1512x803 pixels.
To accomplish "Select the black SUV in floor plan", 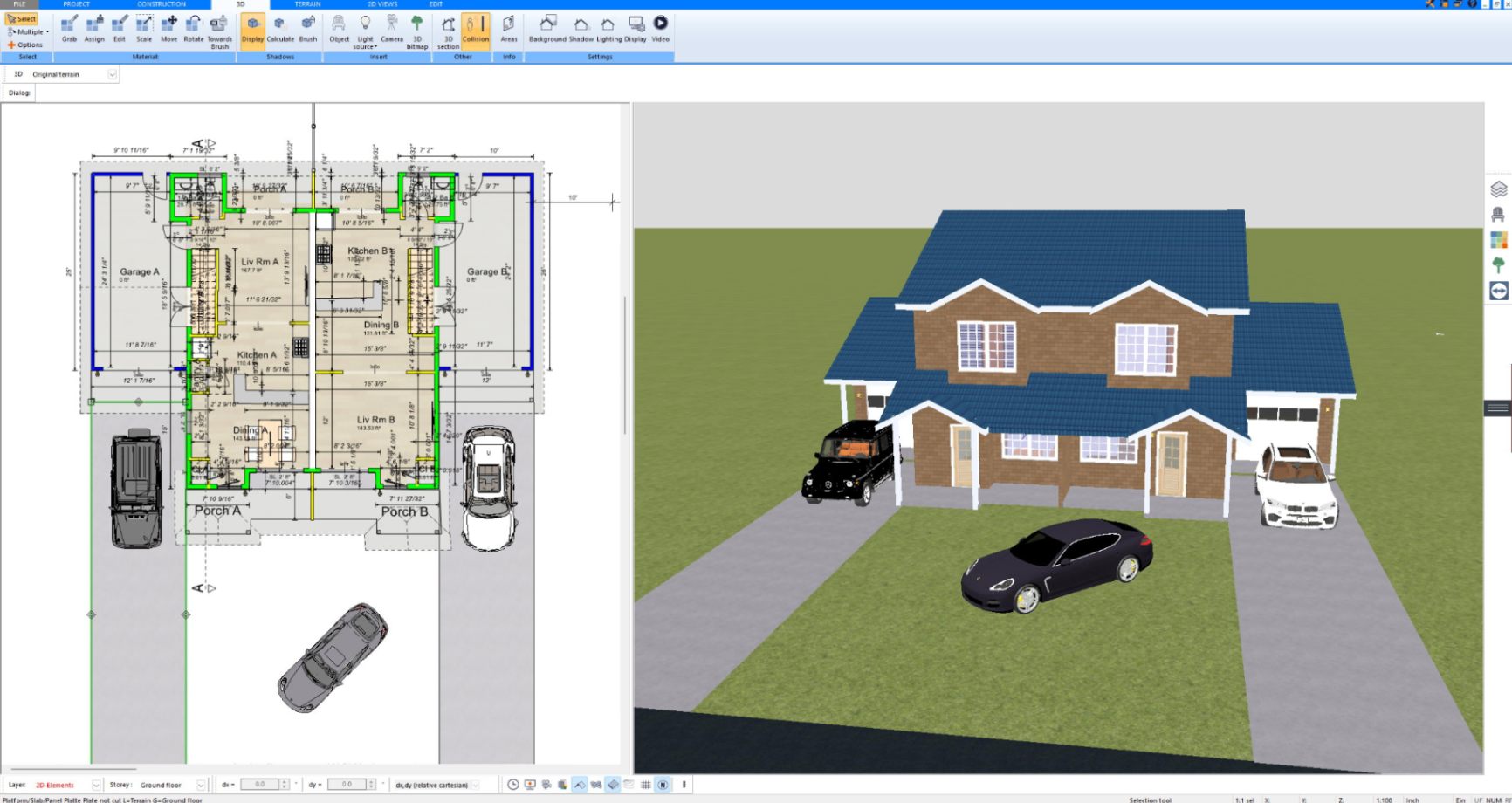I will coord(136,487).
